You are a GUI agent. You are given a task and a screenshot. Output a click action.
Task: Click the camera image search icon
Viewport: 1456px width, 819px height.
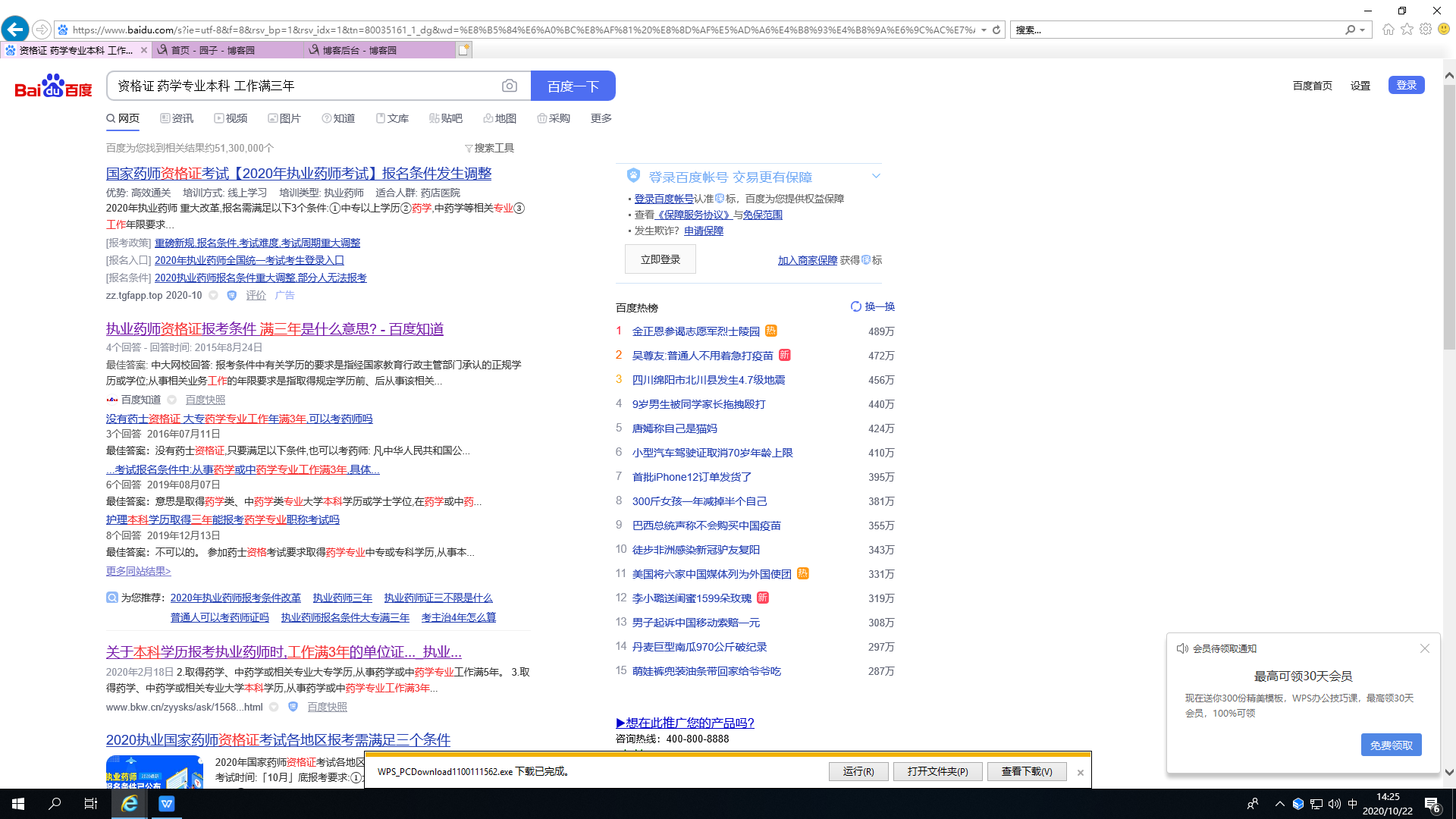click(510, 86)
